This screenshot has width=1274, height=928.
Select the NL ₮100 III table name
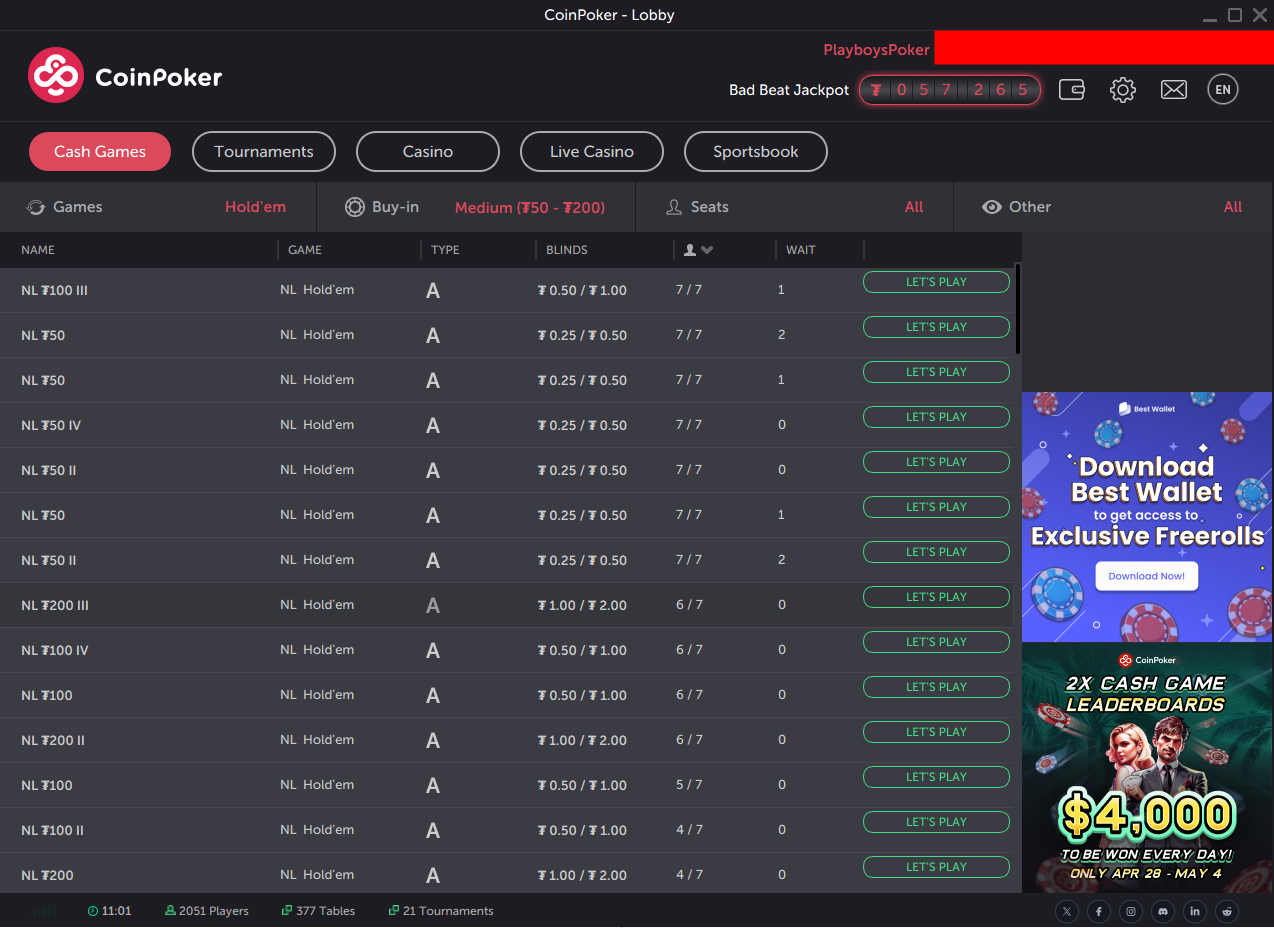point(55,291)
